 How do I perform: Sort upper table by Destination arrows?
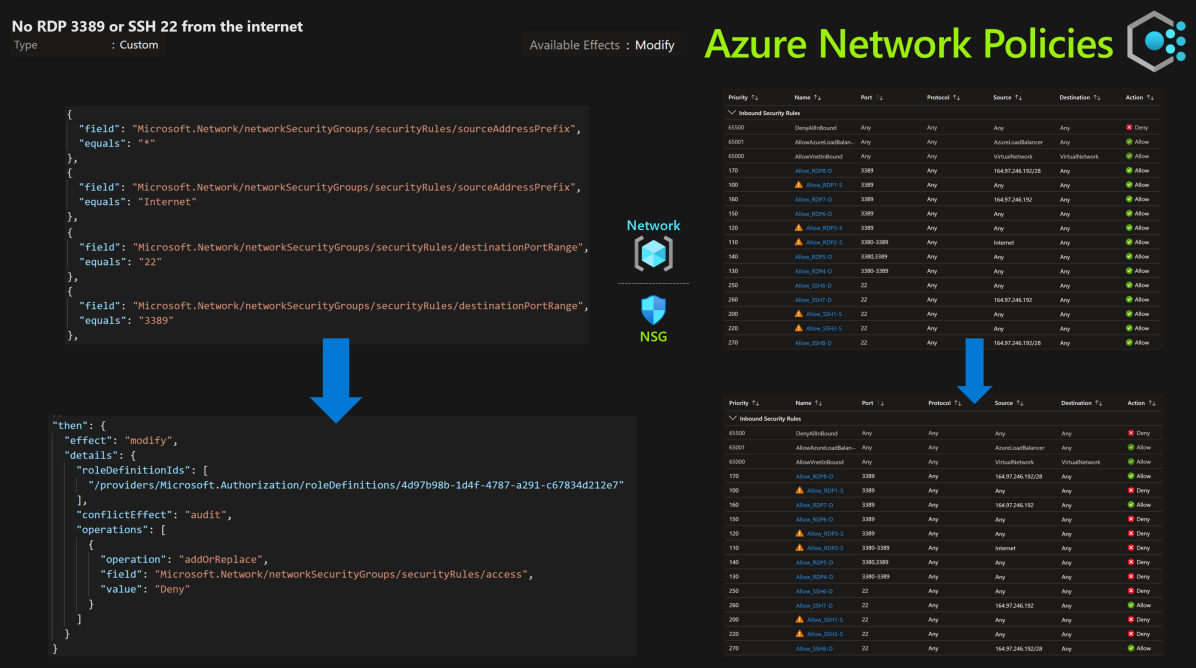click(1097, 98)
